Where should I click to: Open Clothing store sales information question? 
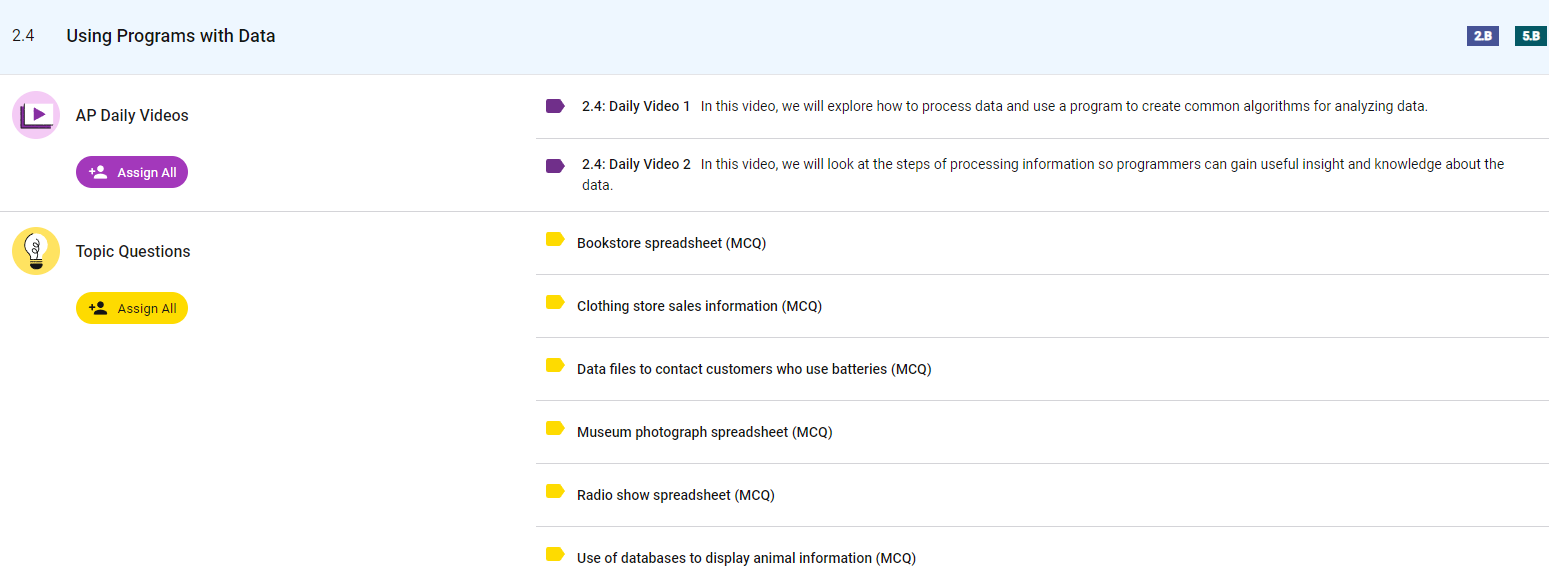tap(699, 306)
